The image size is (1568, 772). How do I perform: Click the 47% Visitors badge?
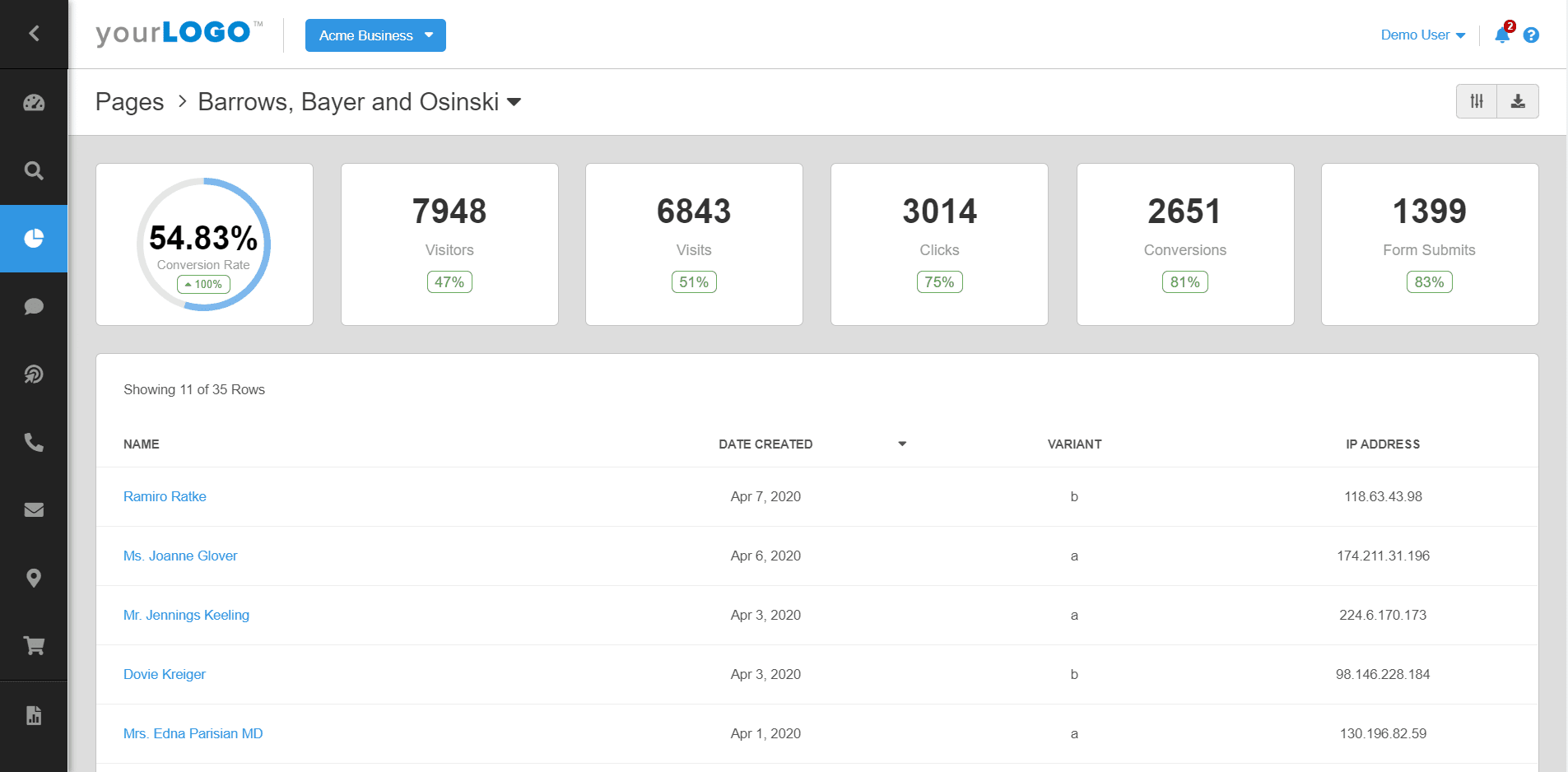point(449,282)
